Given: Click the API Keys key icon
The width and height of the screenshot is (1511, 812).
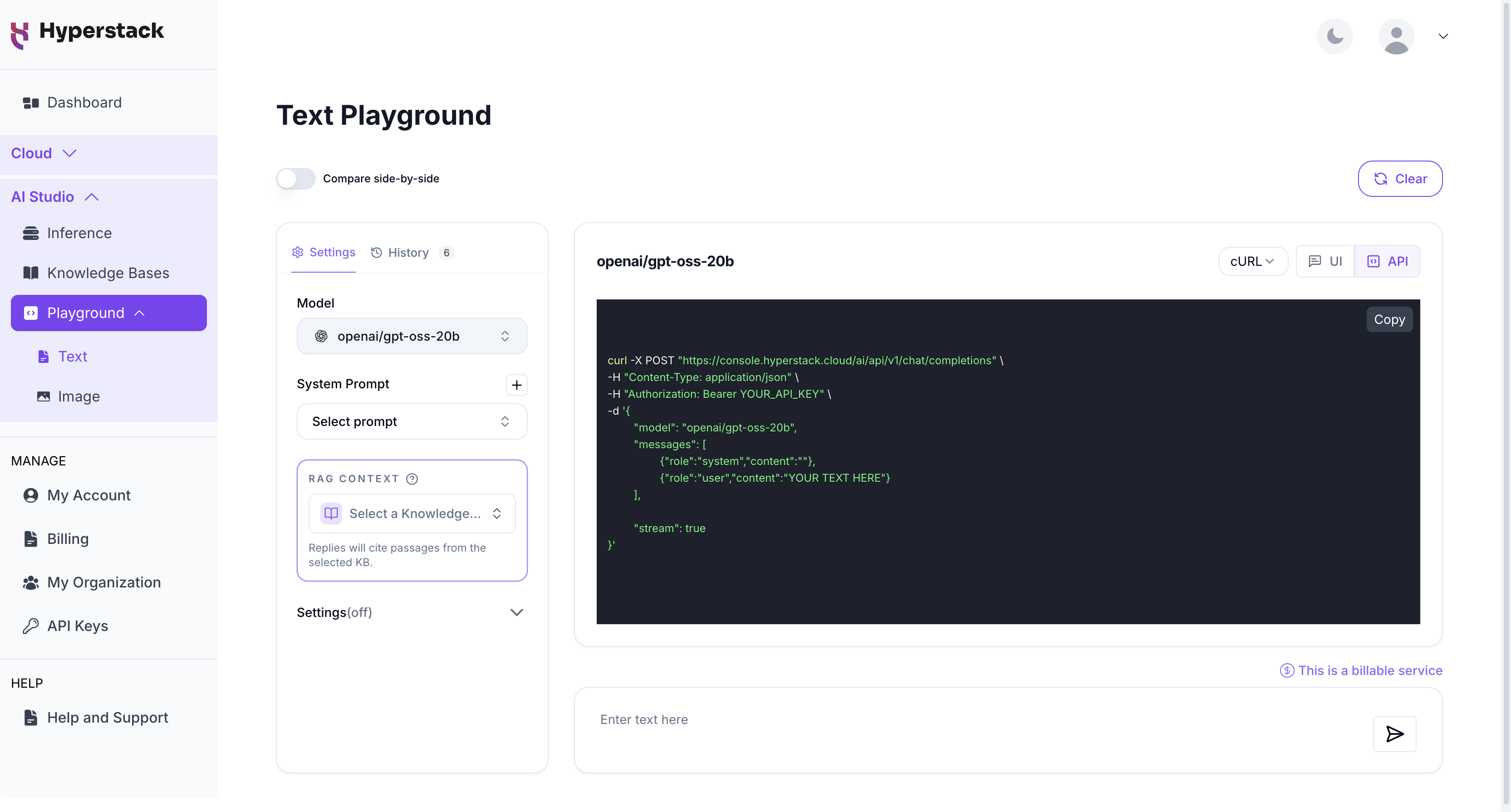Looking at the screenshot, I should tap(30, 626).
